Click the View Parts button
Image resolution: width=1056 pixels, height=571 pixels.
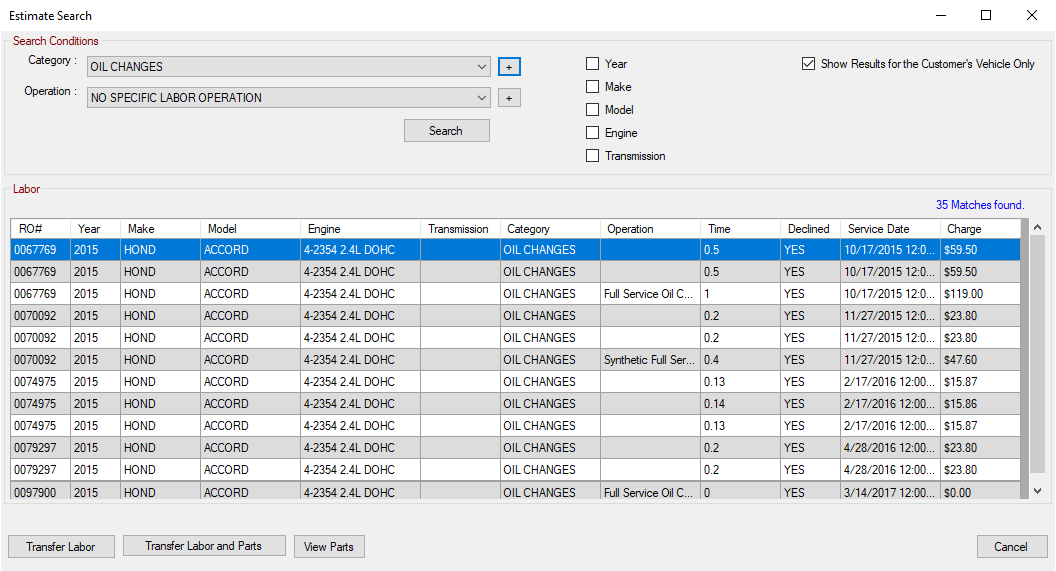coord(329,547)
